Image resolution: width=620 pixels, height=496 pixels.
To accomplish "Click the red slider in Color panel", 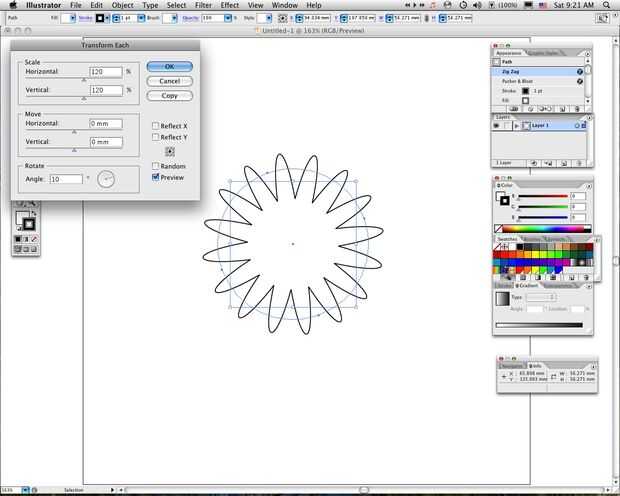I will point(542,196).
